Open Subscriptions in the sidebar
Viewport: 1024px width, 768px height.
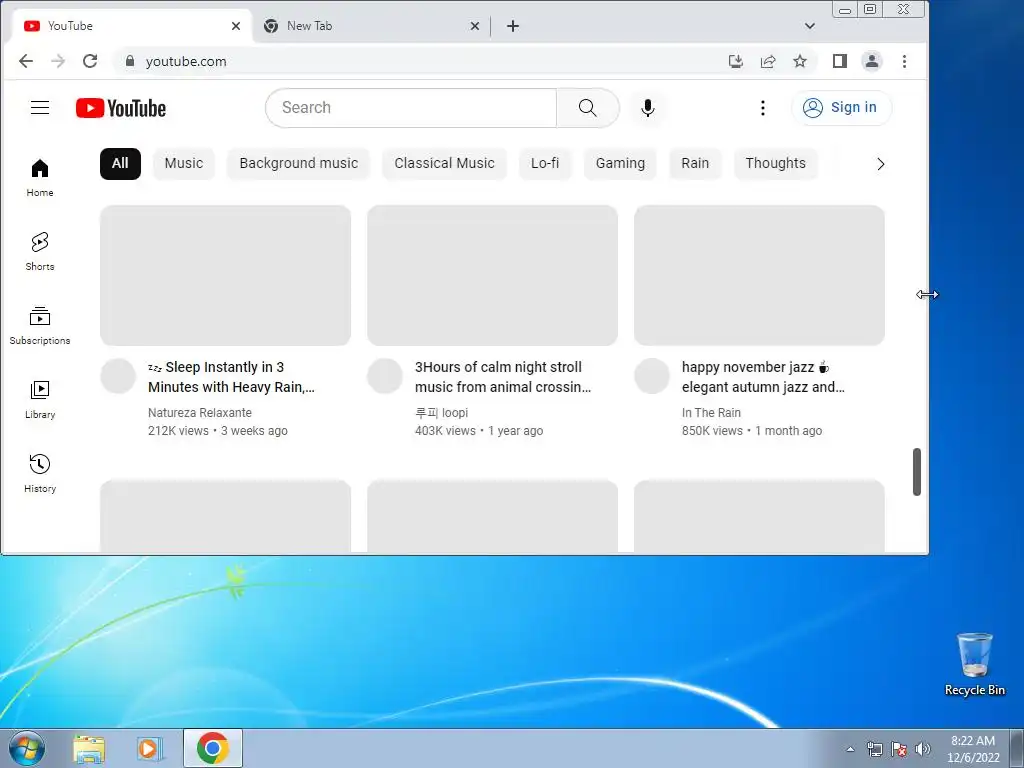(x=40, y=325)
